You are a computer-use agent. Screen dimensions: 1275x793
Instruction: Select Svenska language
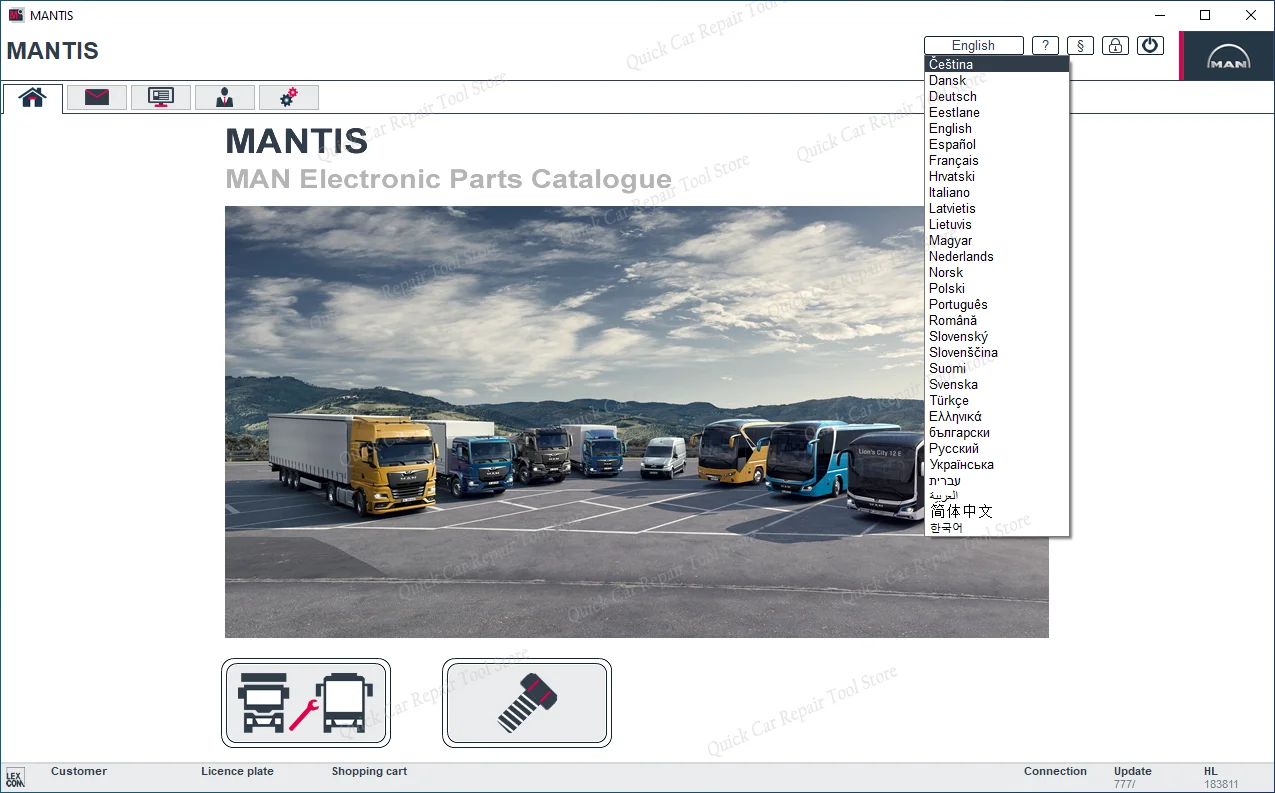click(997, 384)
